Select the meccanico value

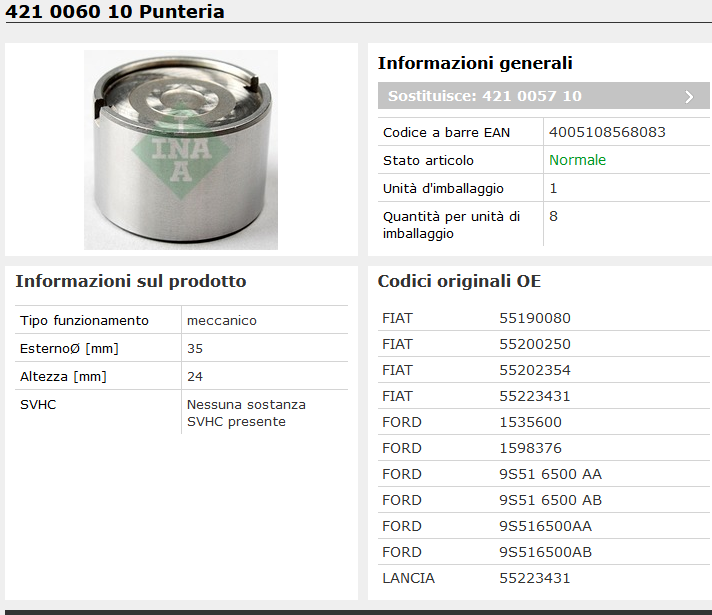[x=222, y=321]
